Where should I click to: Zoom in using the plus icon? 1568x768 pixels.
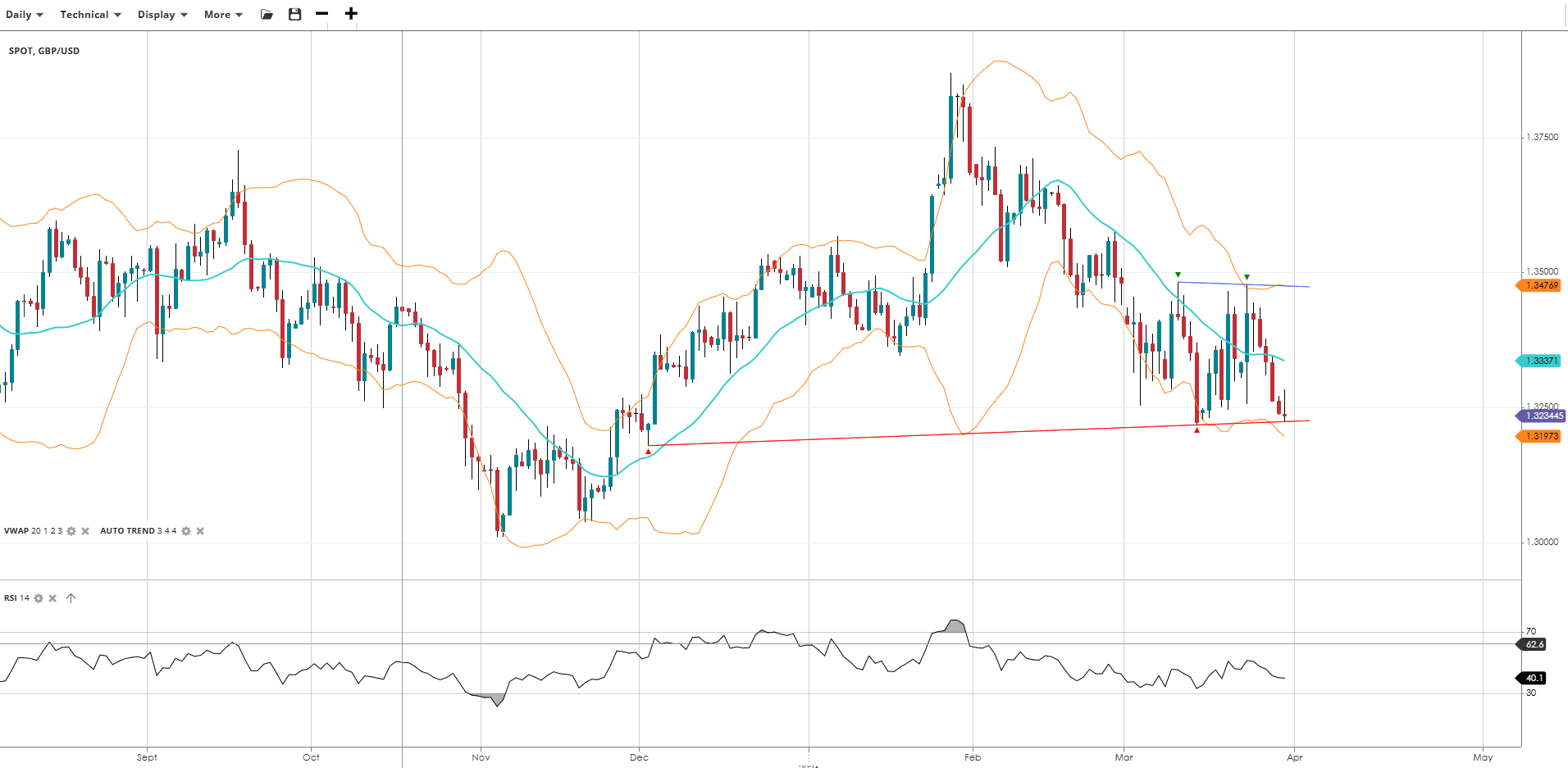coord(351,14)
